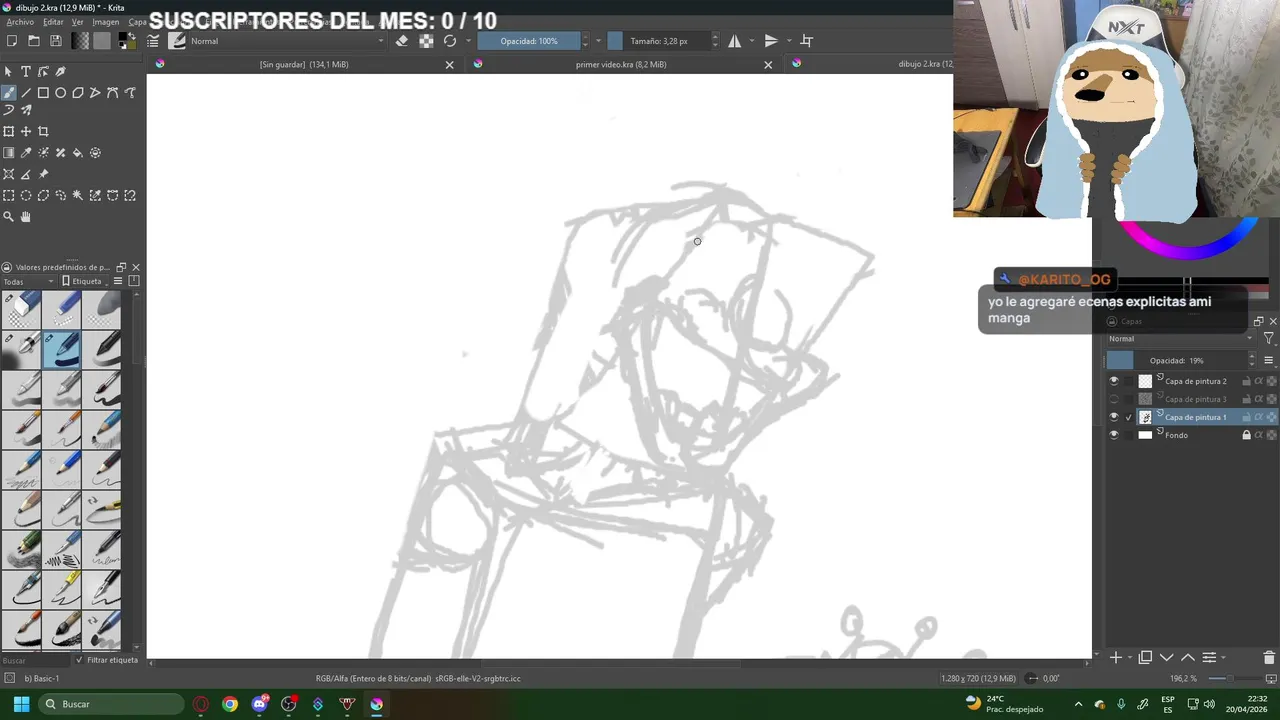
Task: Select the Line tool
Action: pos(26,93)
